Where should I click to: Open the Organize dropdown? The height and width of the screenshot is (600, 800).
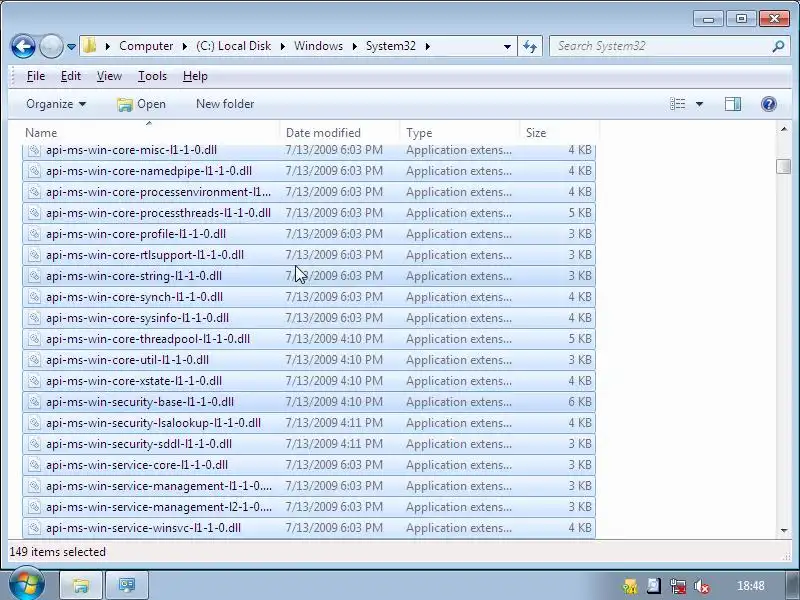click(56, 104)
